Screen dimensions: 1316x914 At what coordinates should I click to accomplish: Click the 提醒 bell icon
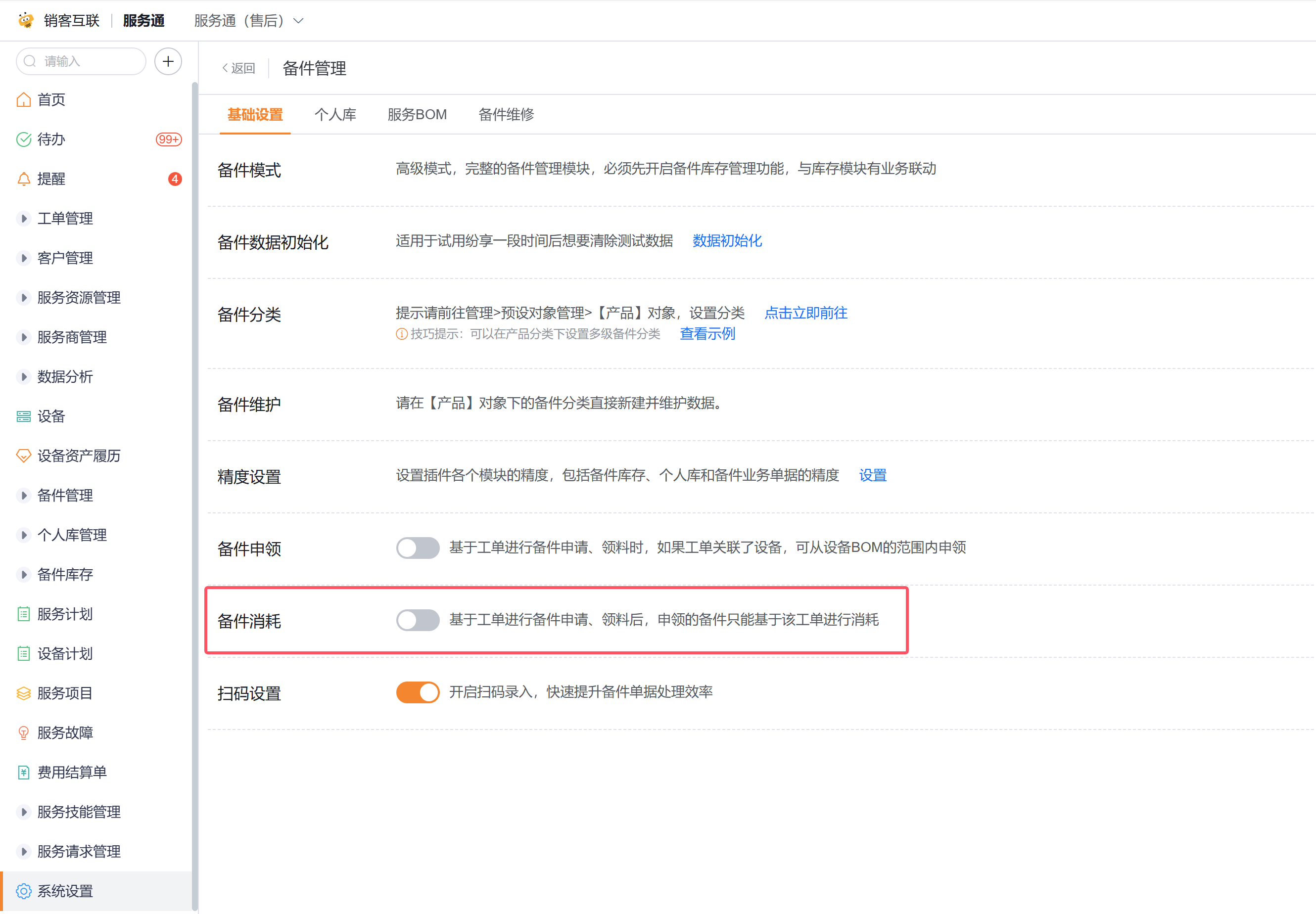pyautogui.click(x=23, y=179)
